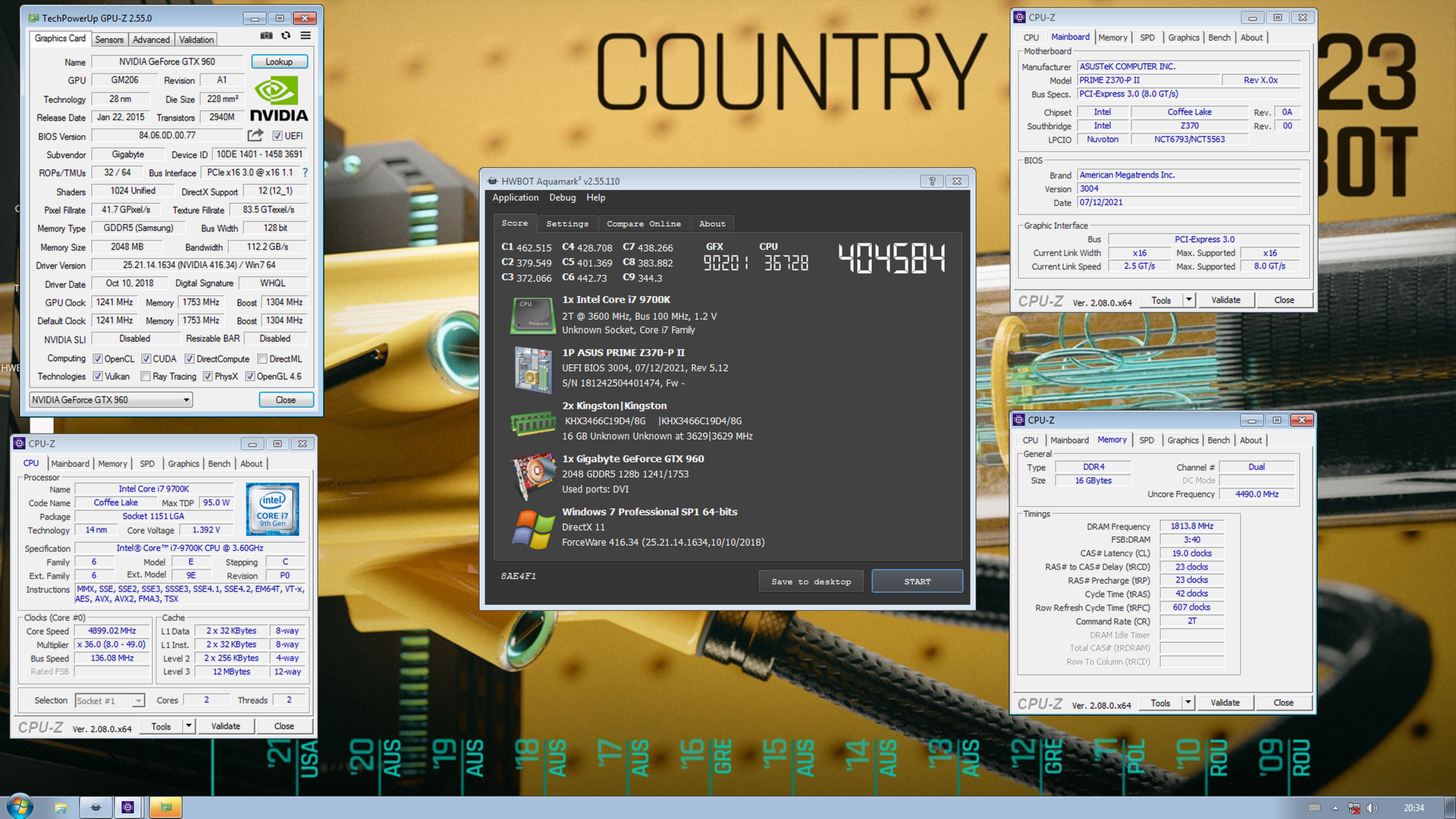Viewport: 1456px width, 819px height.
Task: Open Bench tab in CPU-Z Mainboard window
Action: (1219, 37)
